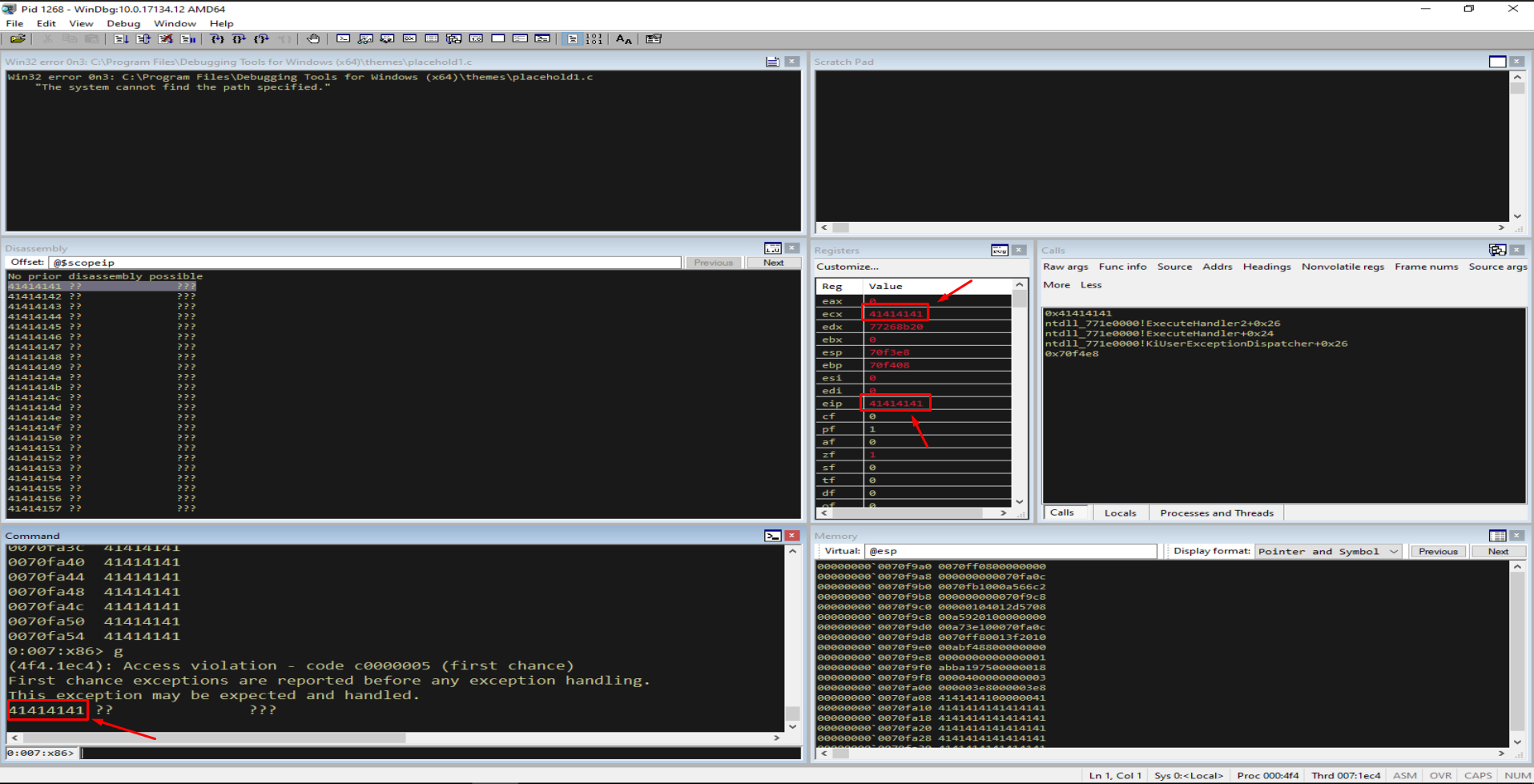Open the Registers window toolbar icon
This screenshot has height=784, width=1534.
[x=409, y=38]
